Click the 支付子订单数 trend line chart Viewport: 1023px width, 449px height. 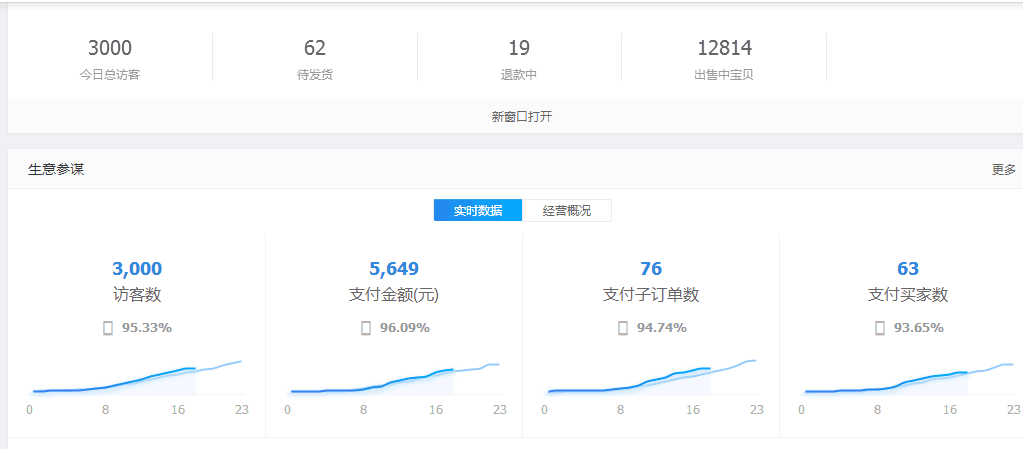(x=651, y=378)
